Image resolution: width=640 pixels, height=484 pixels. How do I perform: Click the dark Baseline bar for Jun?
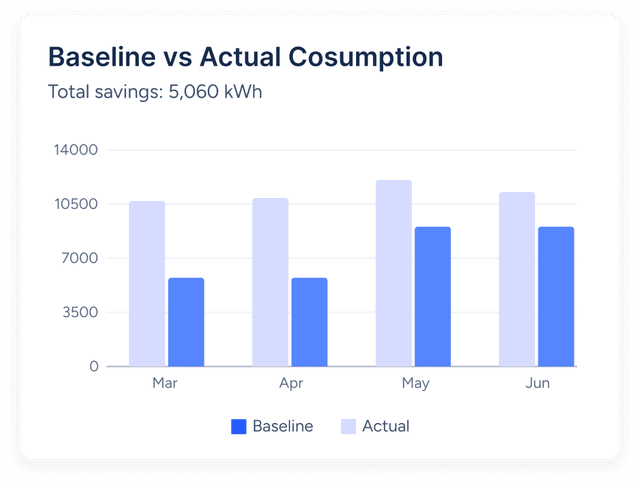(556, 296)
